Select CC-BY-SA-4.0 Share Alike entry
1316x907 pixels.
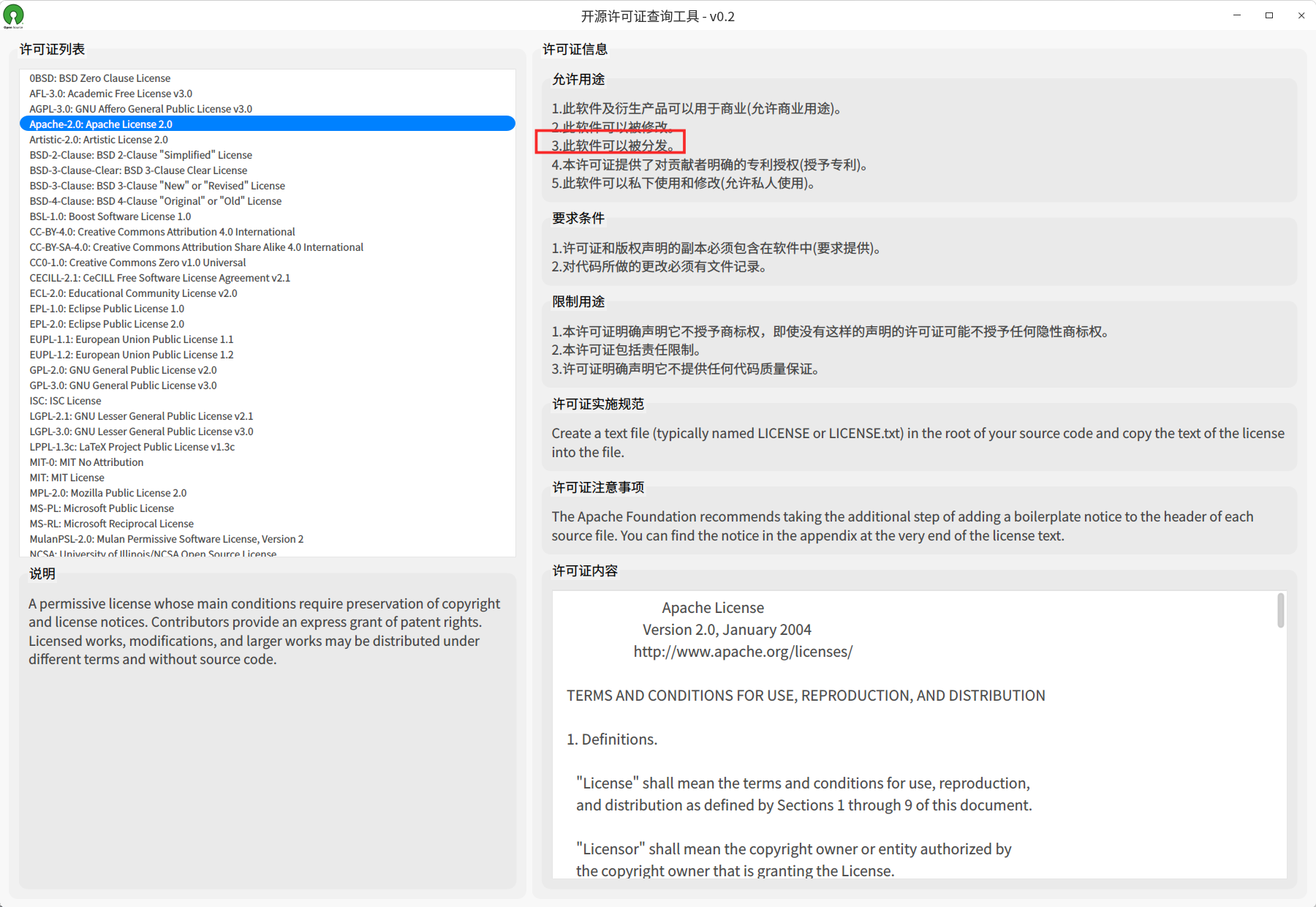click(x=268, y=247)
